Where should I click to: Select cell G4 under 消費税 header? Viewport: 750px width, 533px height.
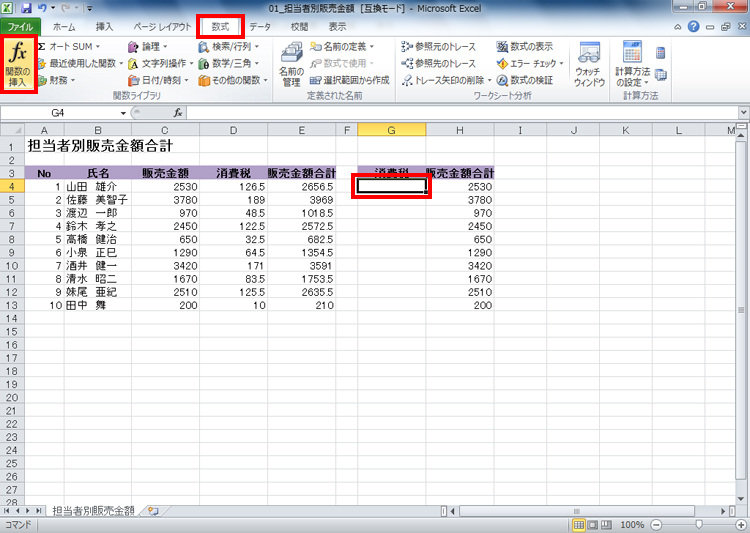(x=392, y=186)
